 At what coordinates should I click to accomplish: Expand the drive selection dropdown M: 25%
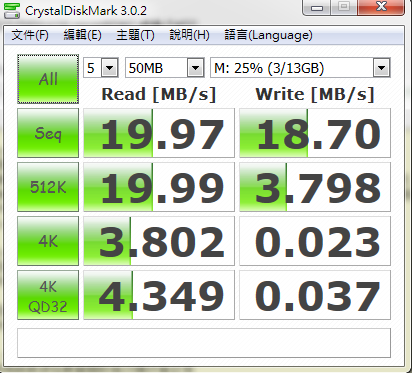click(381, 68)
